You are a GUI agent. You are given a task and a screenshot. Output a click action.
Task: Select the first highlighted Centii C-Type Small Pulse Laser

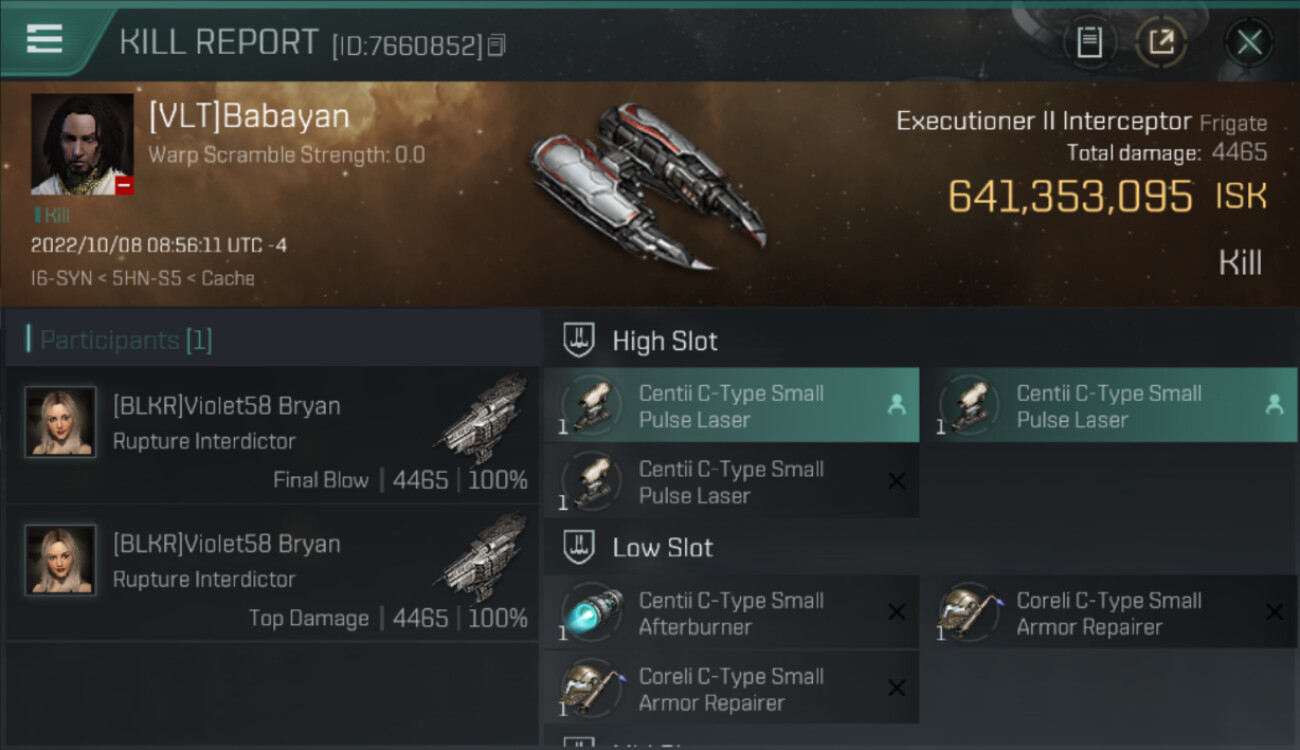coord(731,405)
